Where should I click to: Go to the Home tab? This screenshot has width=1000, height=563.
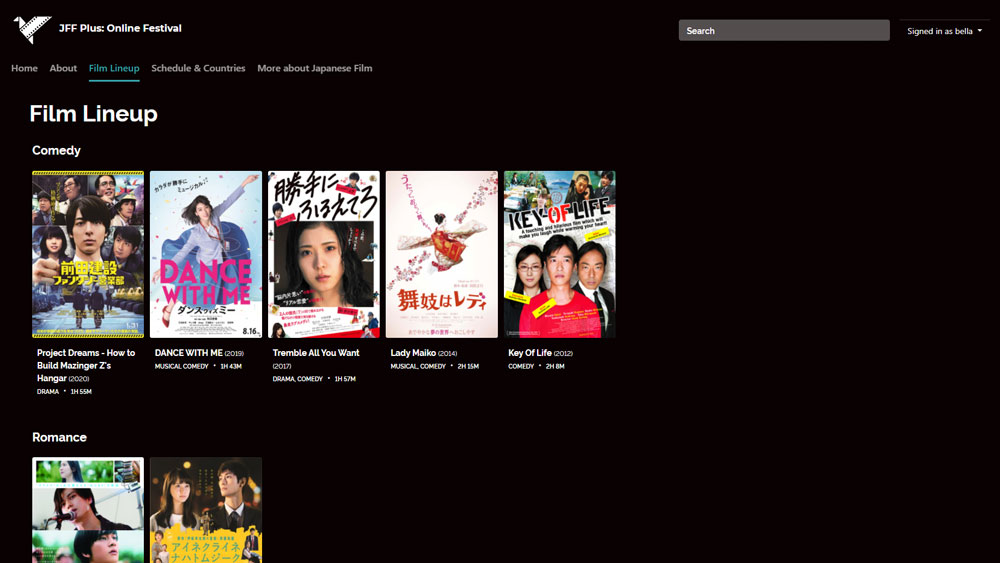[24, 68]
